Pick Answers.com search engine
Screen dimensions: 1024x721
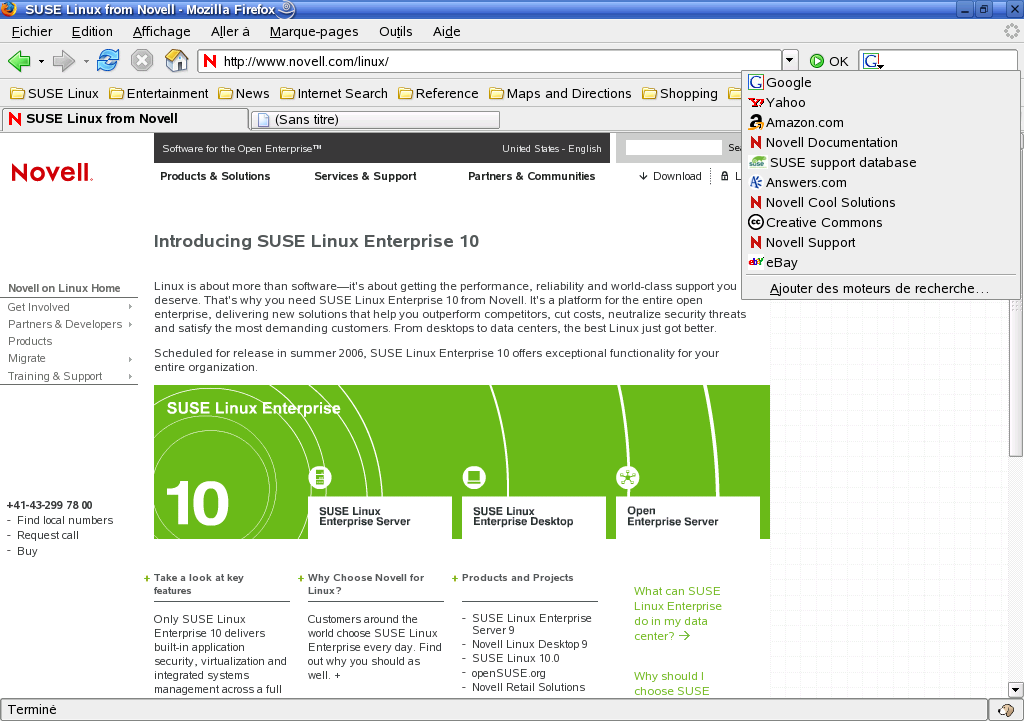880,182
